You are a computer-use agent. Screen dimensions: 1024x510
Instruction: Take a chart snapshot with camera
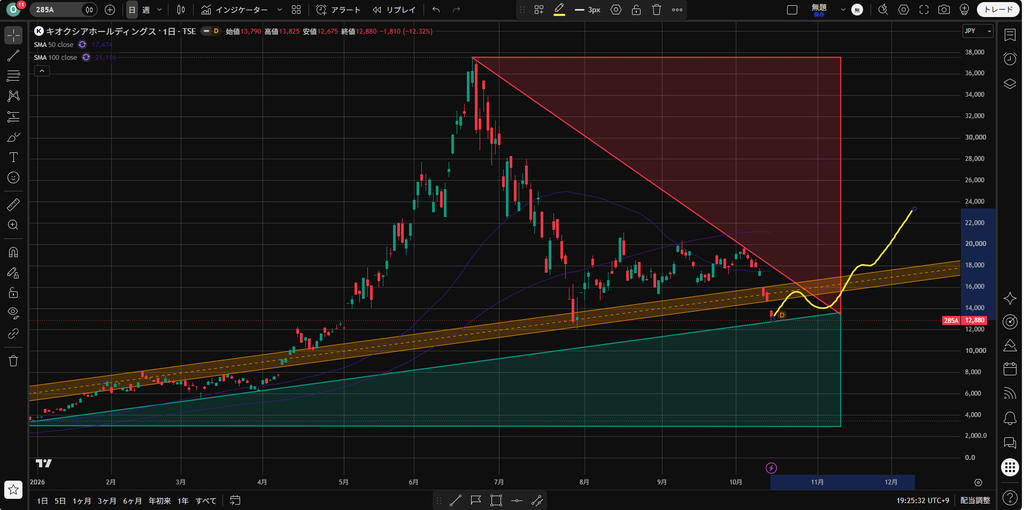pos(944,10)
